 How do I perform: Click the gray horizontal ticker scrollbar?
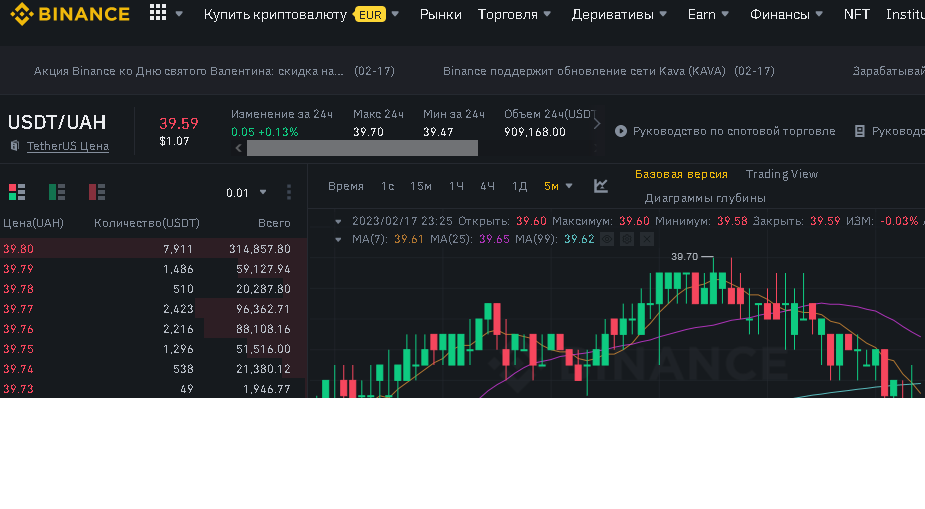(x=362, y=148)
